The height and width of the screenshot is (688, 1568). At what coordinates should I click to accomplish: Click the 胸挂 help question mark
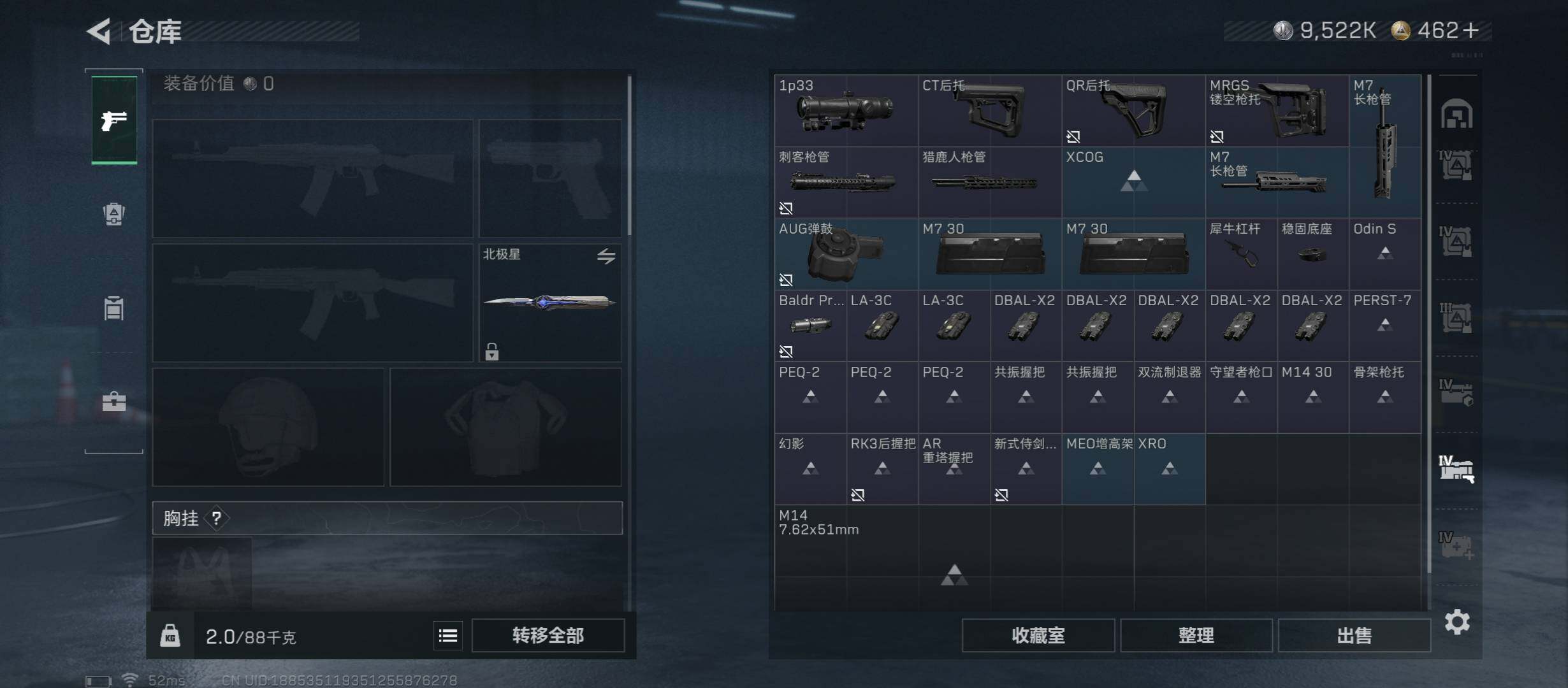click(217, 518)
